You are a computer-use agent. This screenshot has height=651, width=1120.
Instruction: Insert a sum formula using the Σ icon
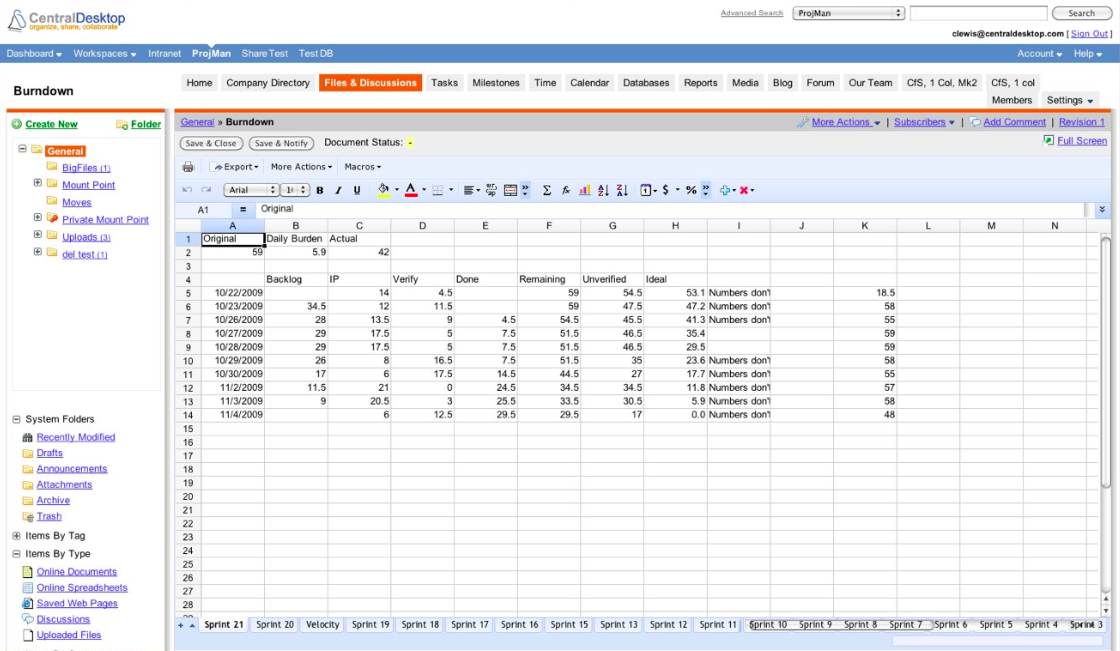548,192
